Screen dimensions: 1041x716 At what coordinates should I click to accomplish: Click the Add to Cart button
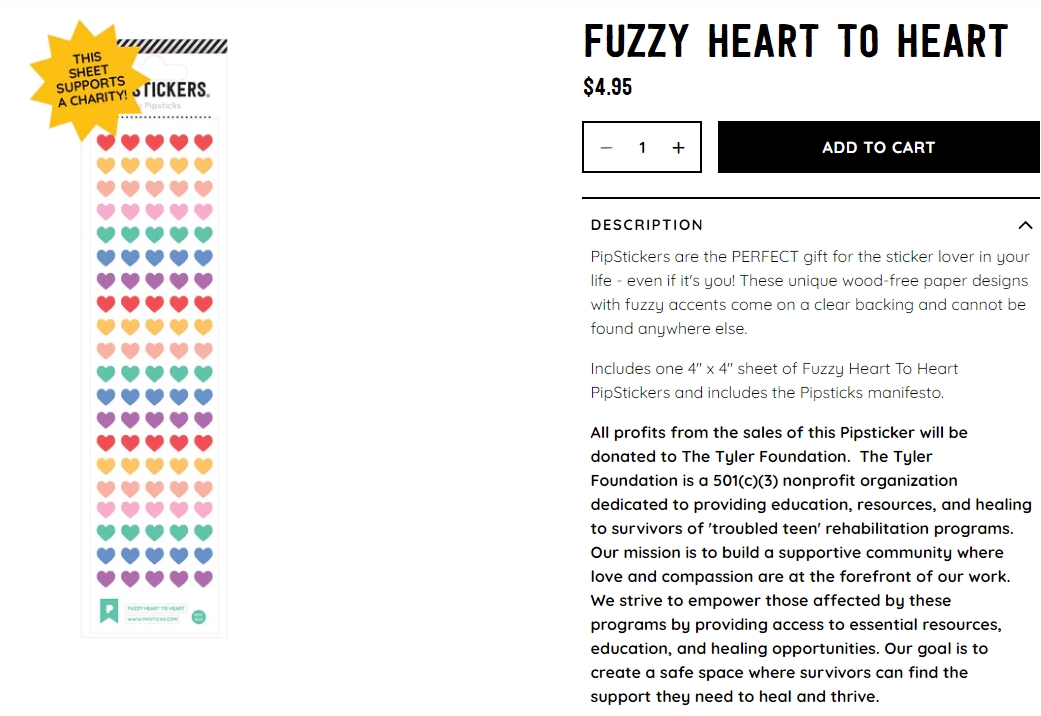pos(878,147)
